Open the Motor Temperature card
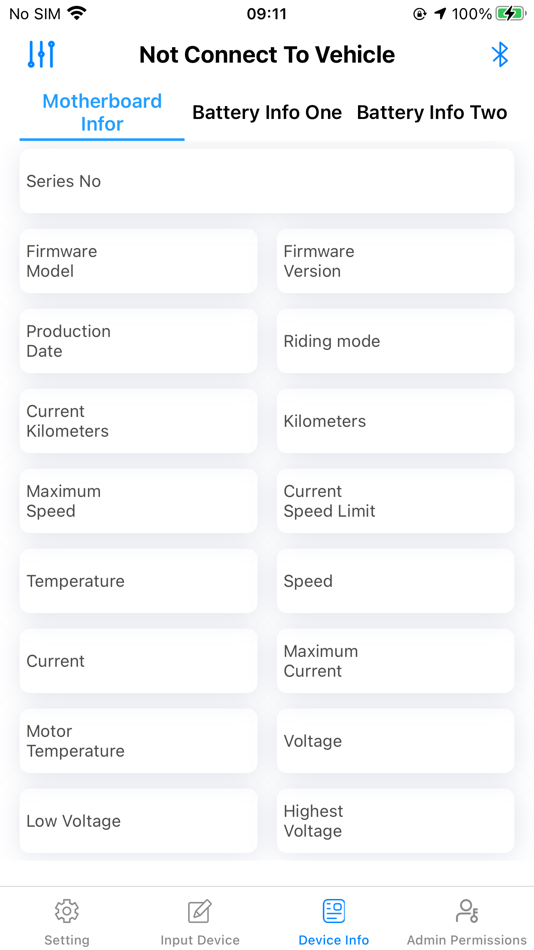The image size is (534, 950). 138,741
